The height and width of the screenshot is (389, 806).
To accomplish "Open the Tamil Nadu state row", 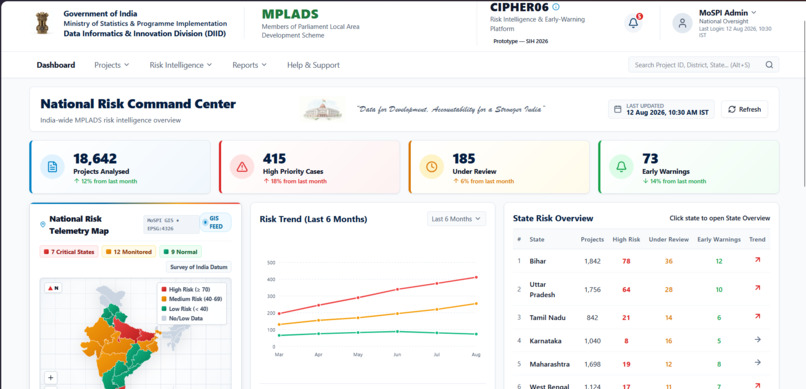I will coord(642,318).
